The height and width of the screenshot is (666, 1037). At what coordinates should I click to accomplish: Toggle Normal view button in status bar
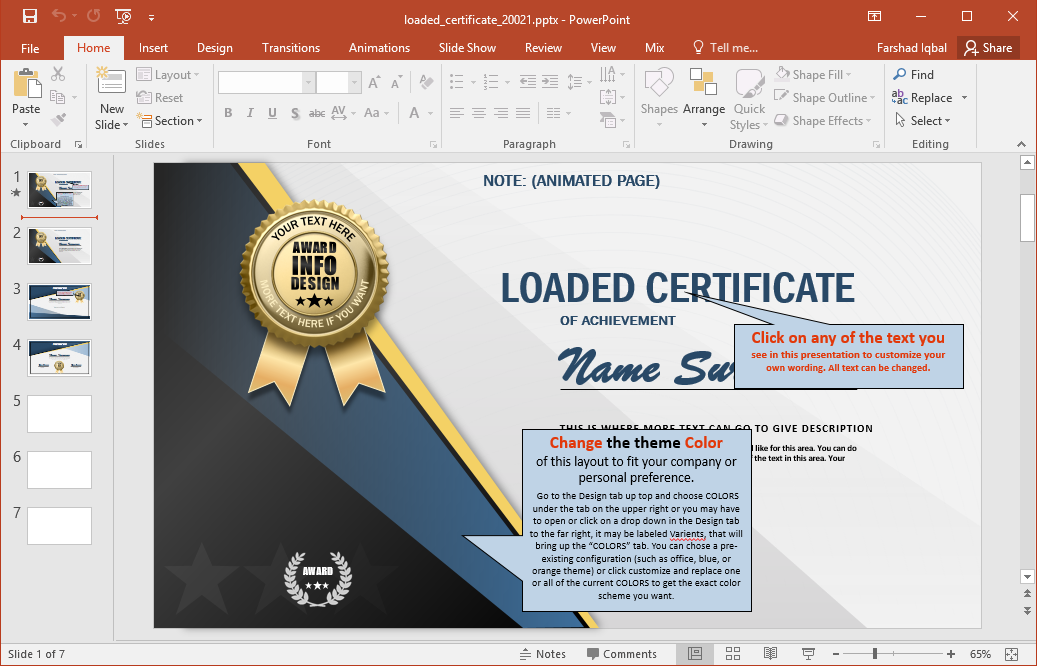point(695,654)
